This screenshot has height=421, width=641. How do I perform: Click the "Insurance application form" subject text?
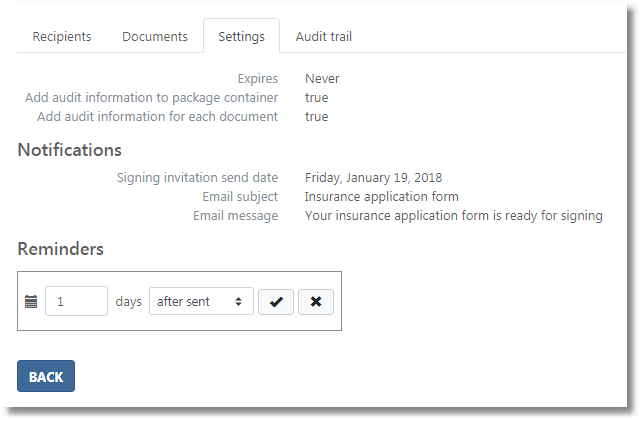point(381,197)
